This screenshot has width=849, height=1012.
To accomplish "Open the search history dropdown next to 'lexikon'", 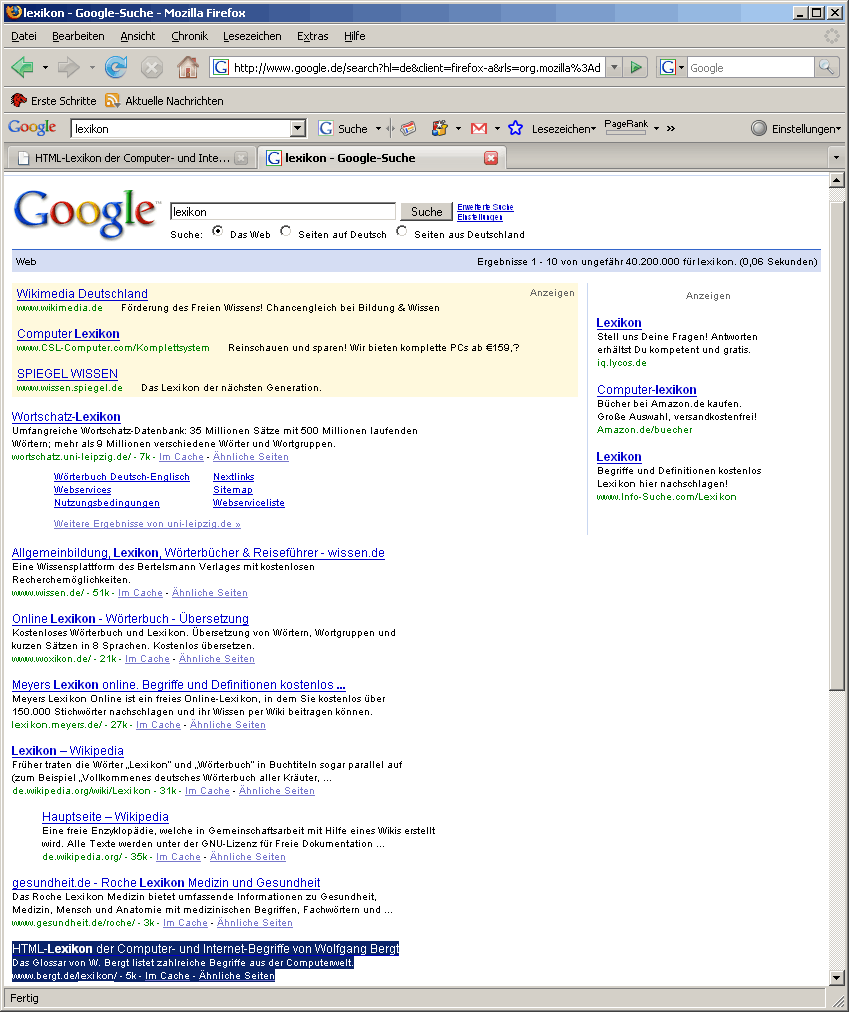I will click(x=297, y=130).
